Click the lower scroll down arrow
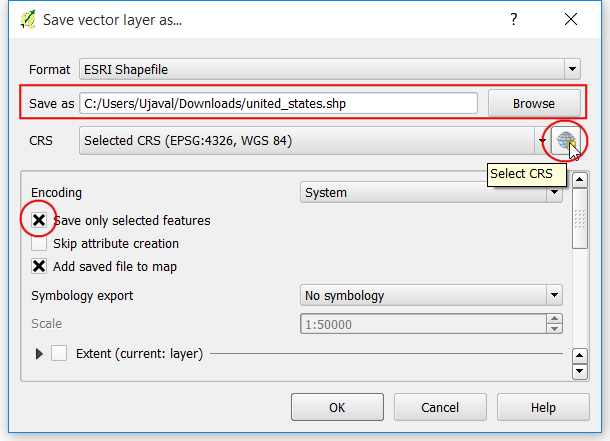This screenshot has width=610, height=441. 580,371
